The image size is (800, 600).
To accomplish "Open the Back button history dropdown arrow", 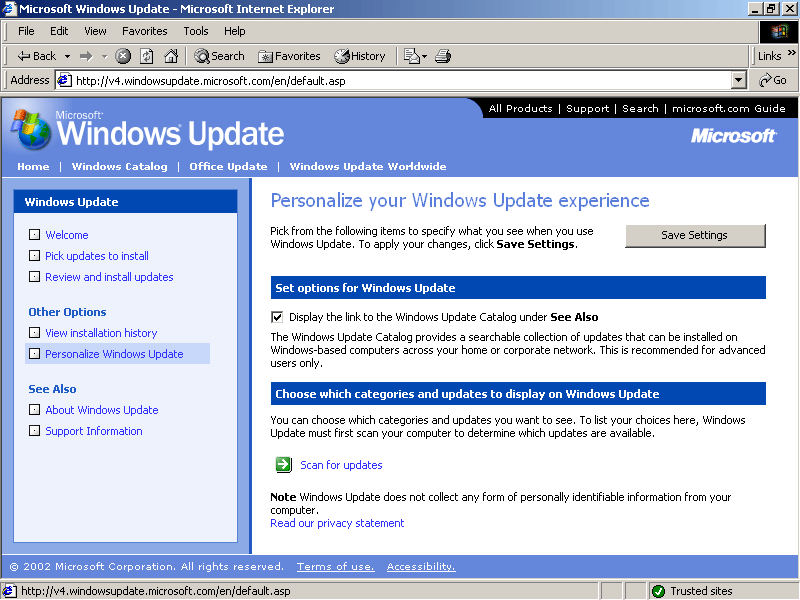I will 68,56.
